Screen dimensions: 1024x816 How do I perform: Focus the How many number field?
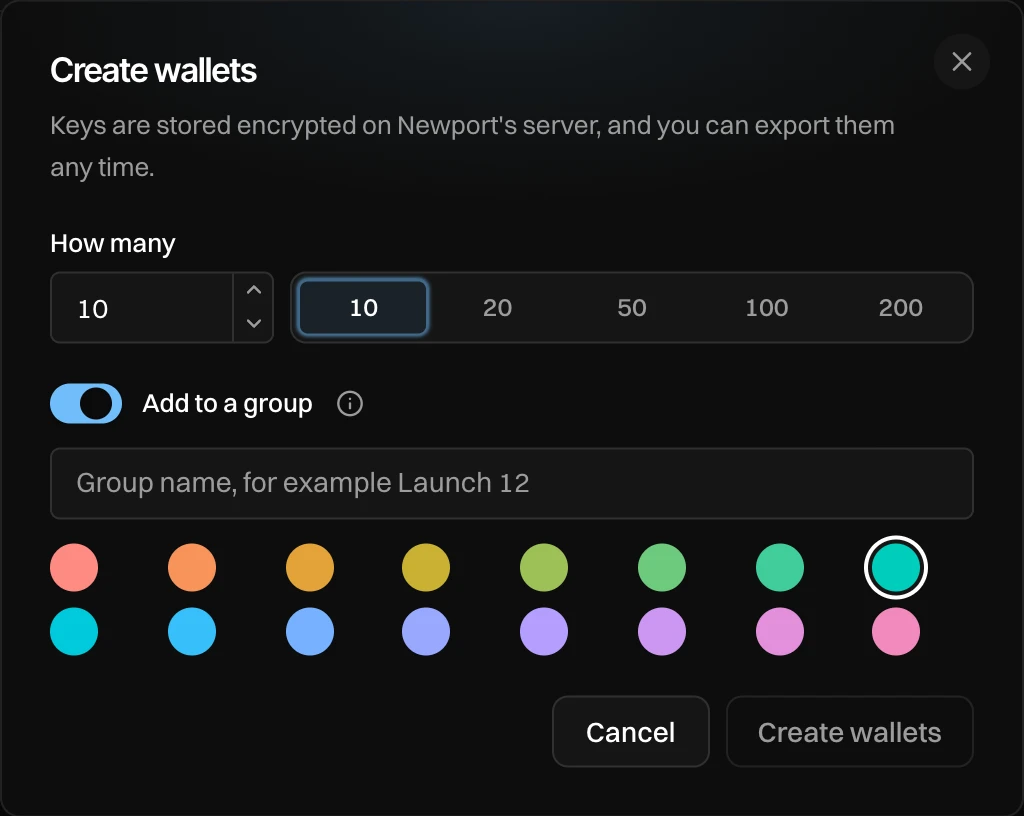[x=142, y=307]
